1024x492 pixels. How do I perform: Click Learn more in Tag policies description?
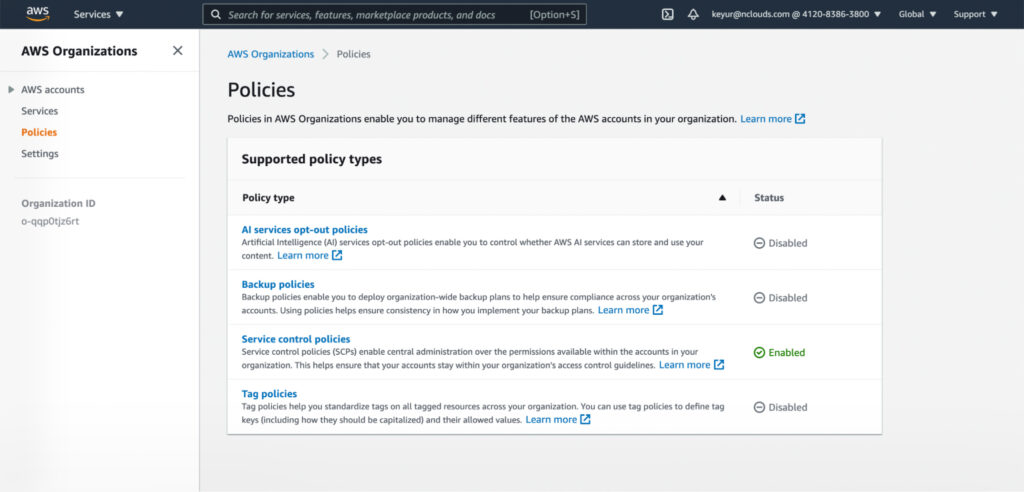[x=551, y=419]
